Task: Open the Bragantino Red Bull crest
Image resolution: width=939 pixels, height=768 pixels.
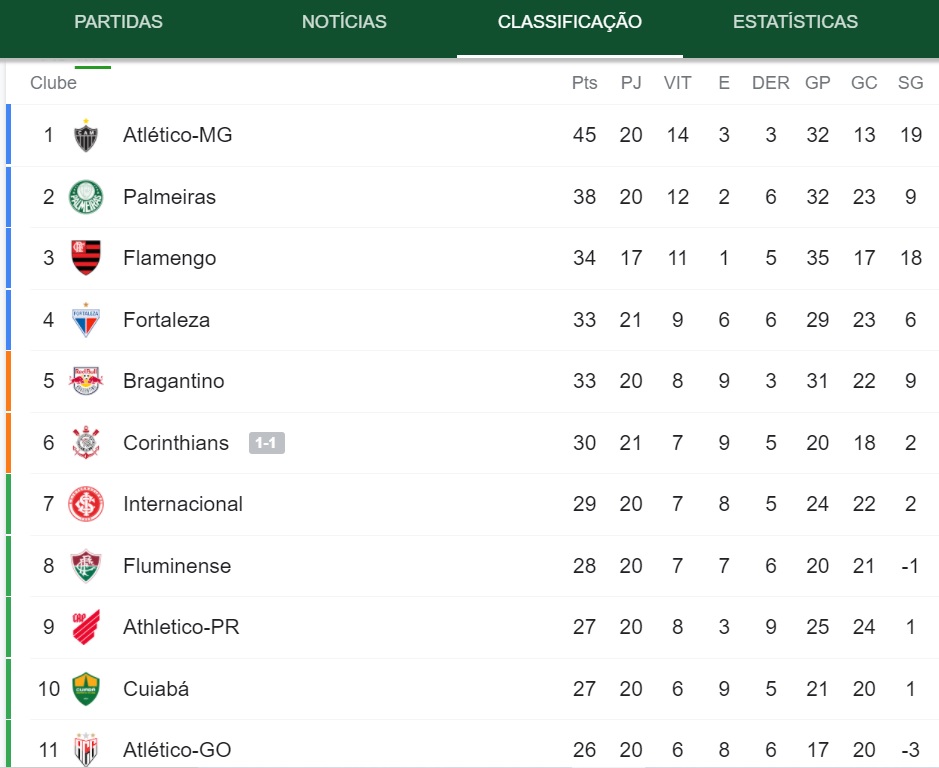Action: [x=86, y=381]
